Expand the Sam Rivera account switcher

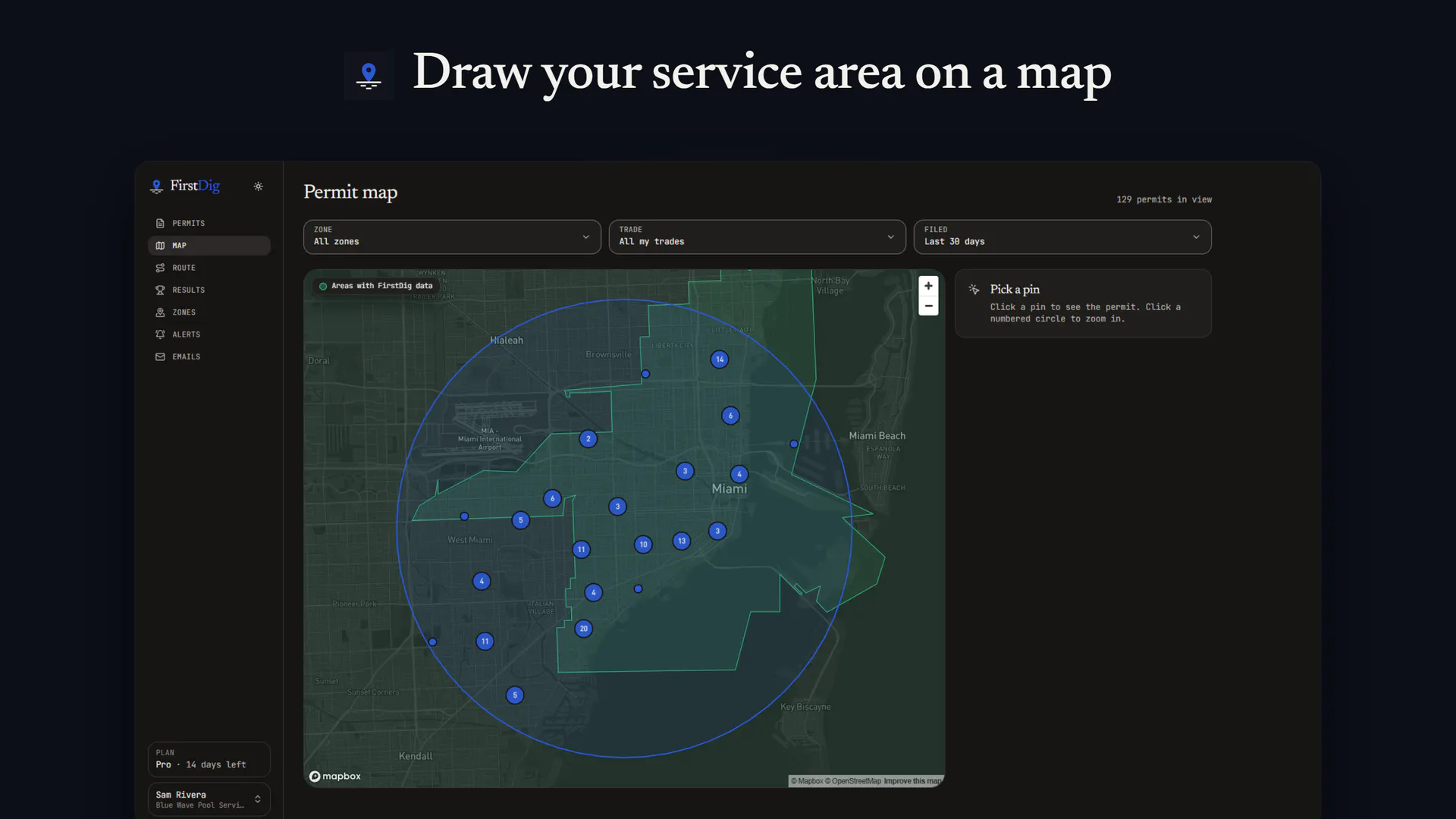pyautogui.click(x=209, y=799)
